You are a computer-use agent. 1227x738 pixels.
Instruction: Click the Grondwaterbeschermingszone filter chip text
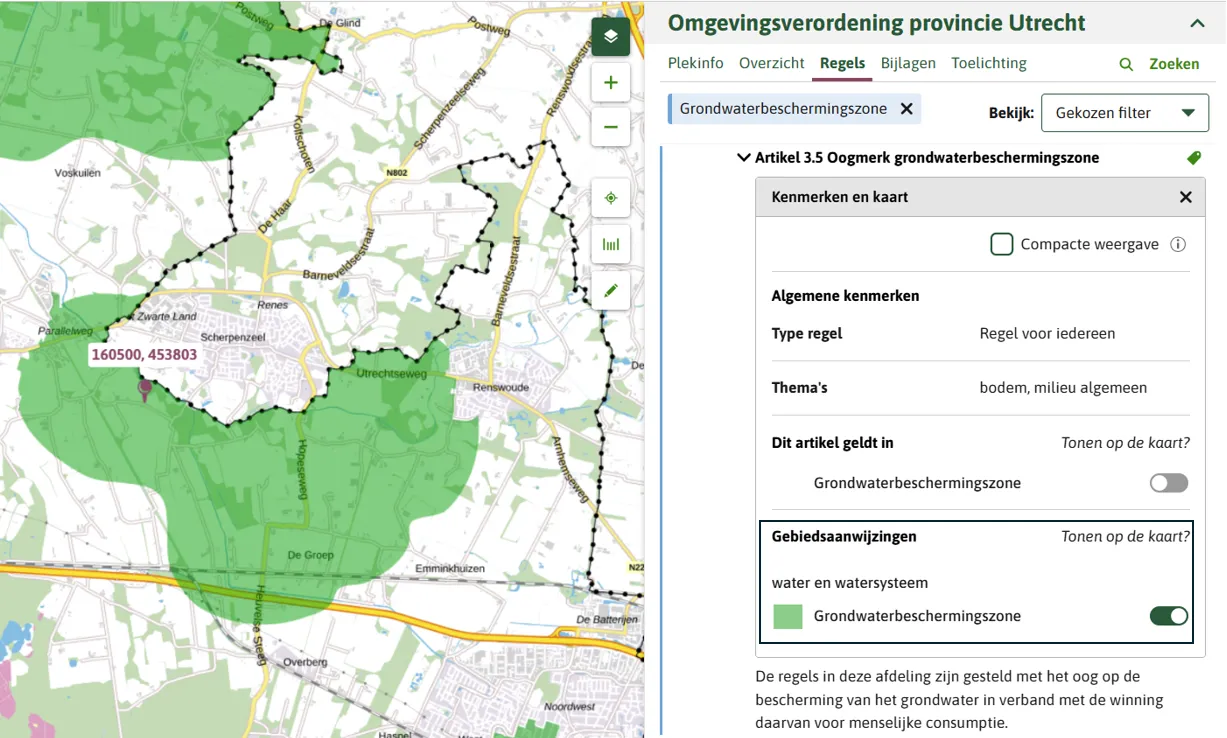point(783,109)
